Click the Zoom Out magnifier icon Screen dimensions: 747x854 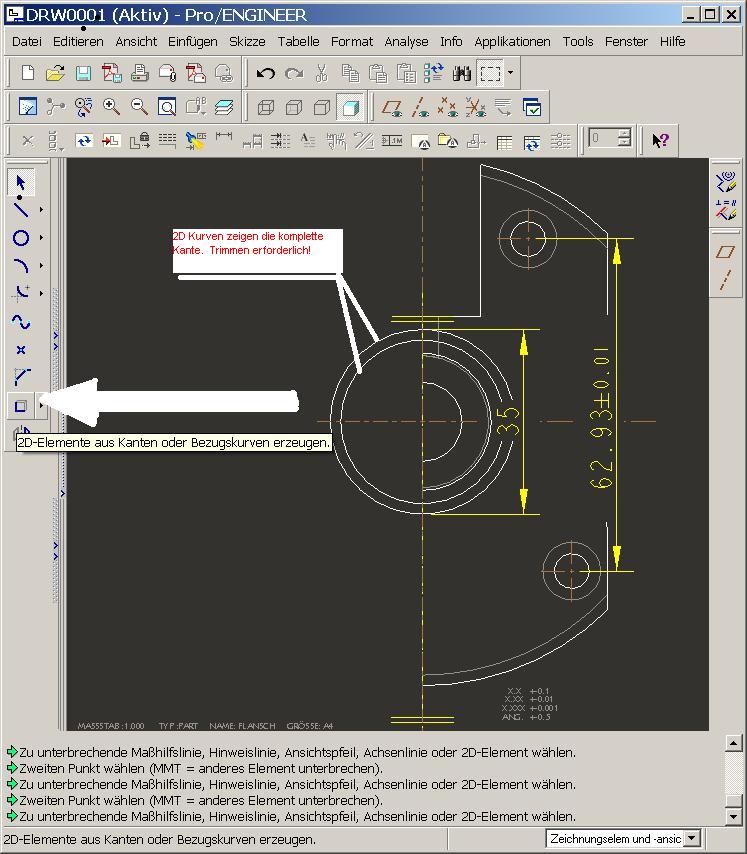[x=139, y=107]
